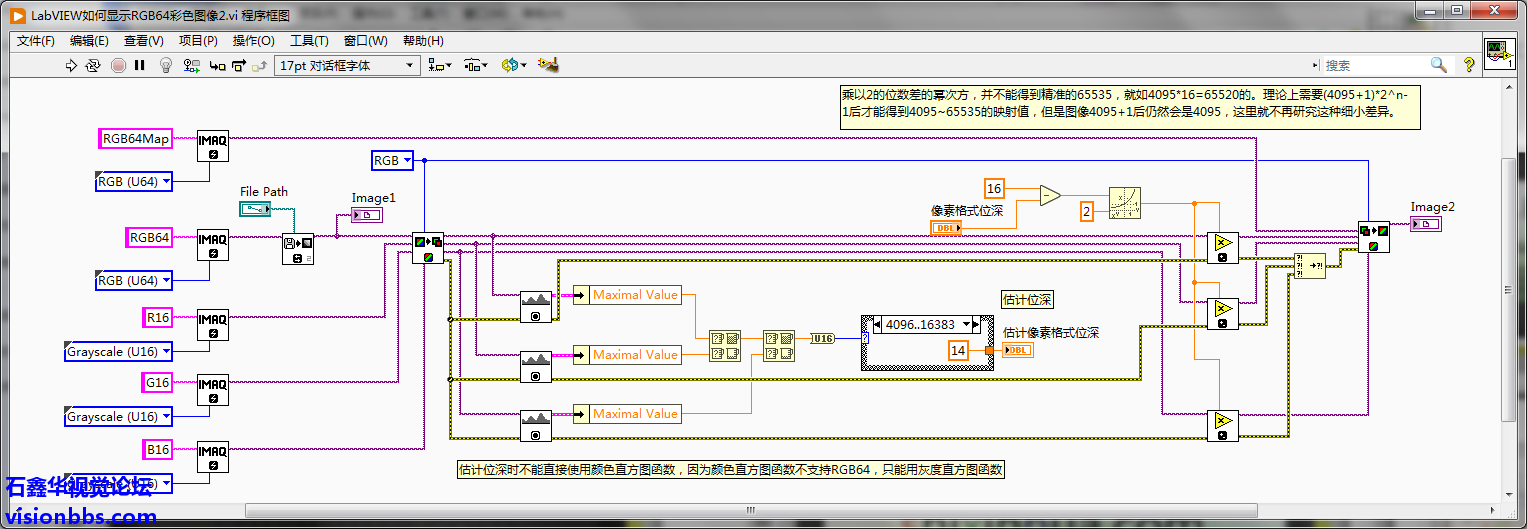Click the Clean Up Diagram icon

(547, 66)
